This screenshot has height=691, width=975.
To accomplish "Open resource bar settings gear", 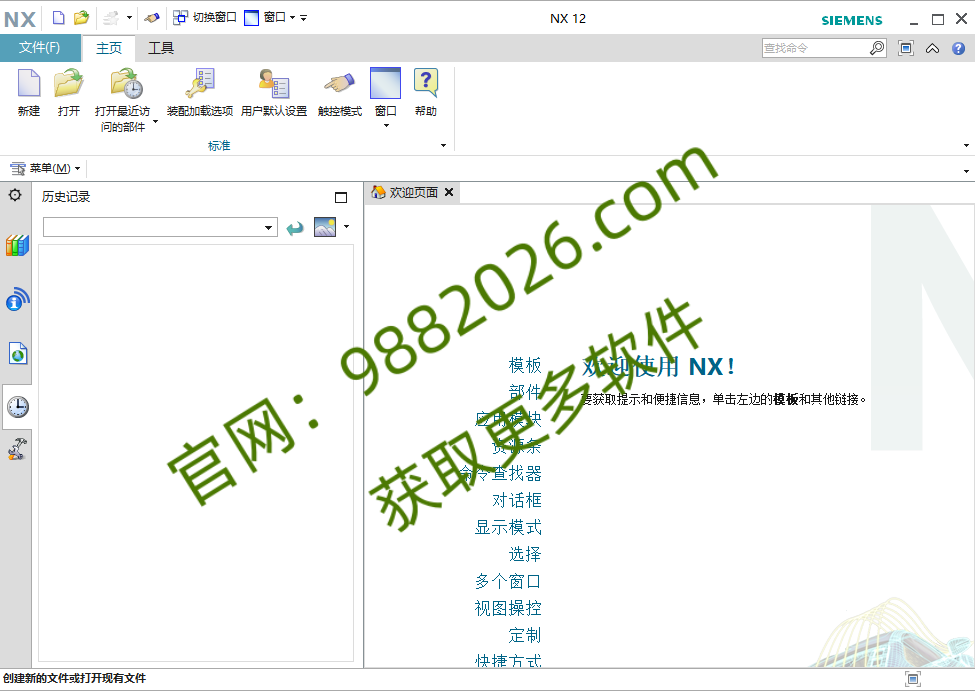I will point(15,195).
